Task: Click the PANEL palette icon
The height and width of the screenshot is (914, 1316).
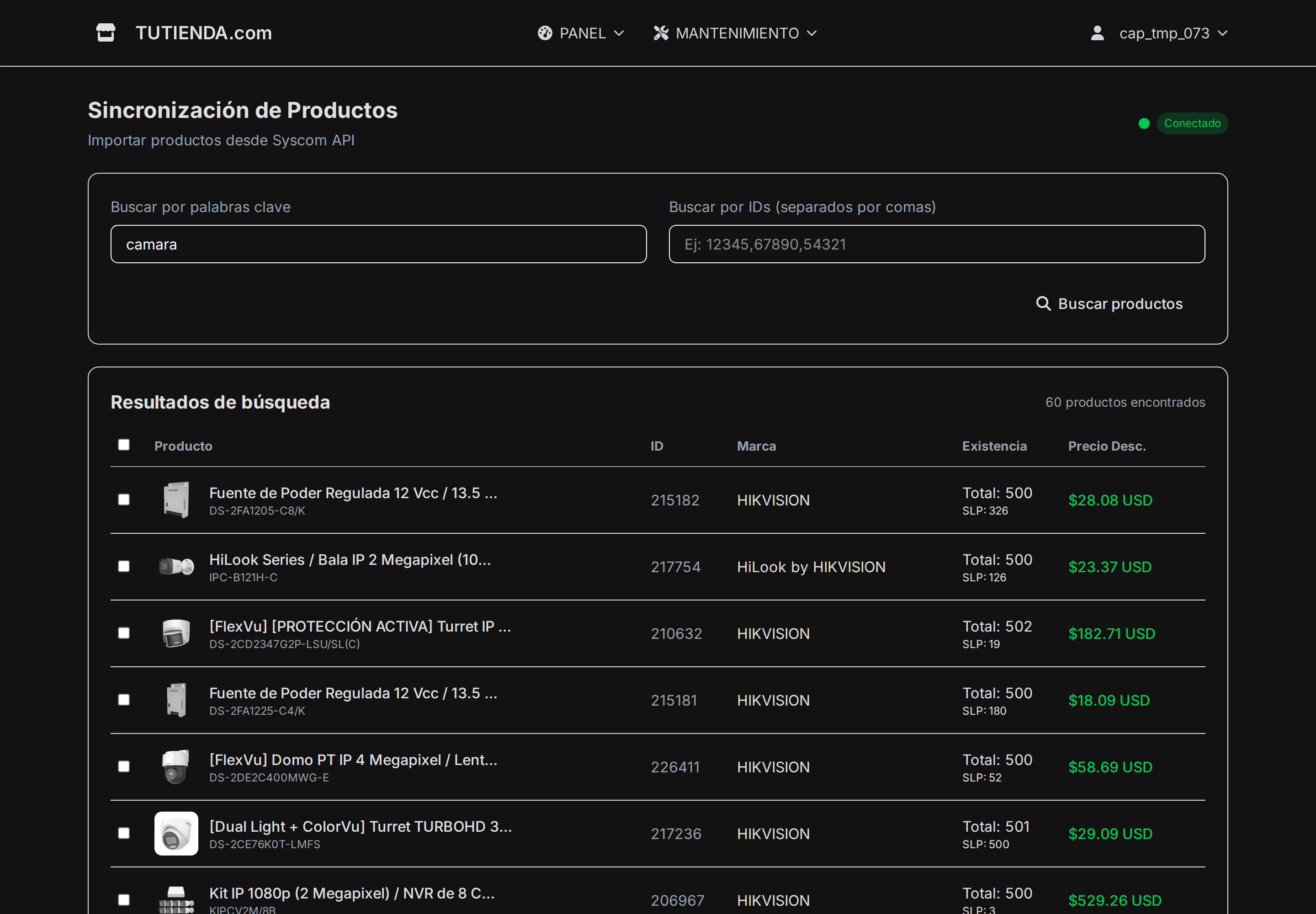Action: pyautogui.click(x=545, y=33)
